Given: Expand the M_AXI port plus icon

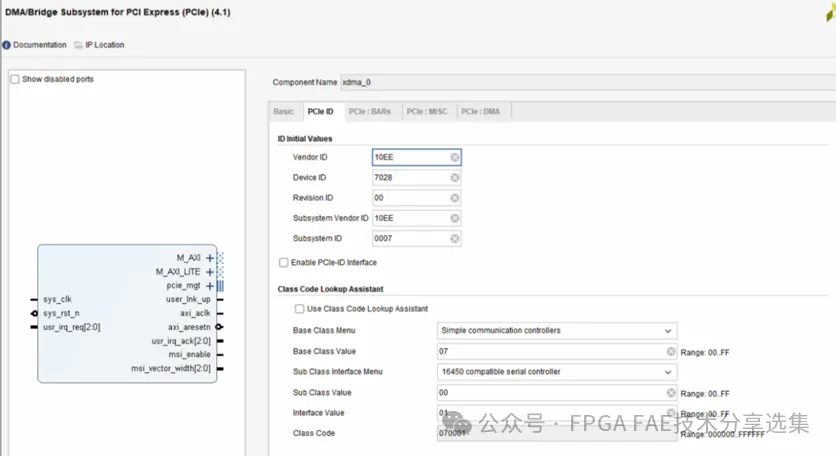Looking at the screenshot, I should (x=210, y=258).
